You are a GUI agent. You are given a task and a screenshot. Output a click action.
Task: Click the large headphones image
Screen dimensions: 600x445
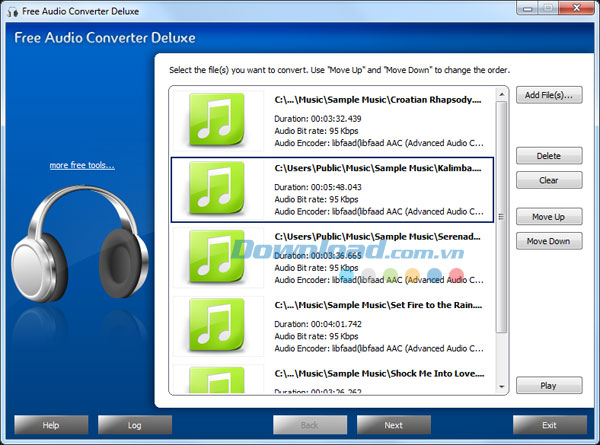tap(79, 243)
